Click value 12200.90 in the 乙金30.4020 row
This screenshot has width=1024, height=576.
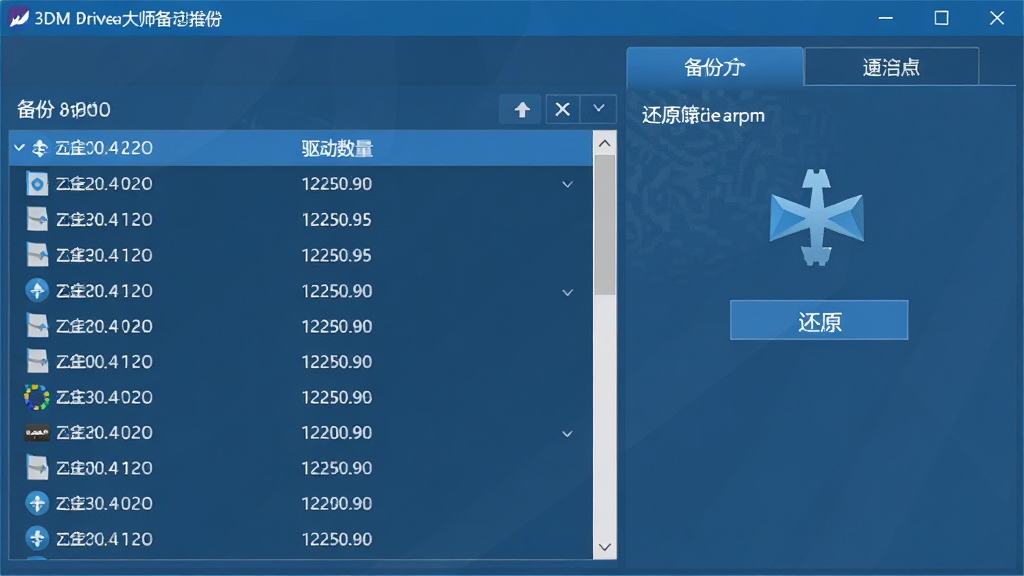coord(336,504)
